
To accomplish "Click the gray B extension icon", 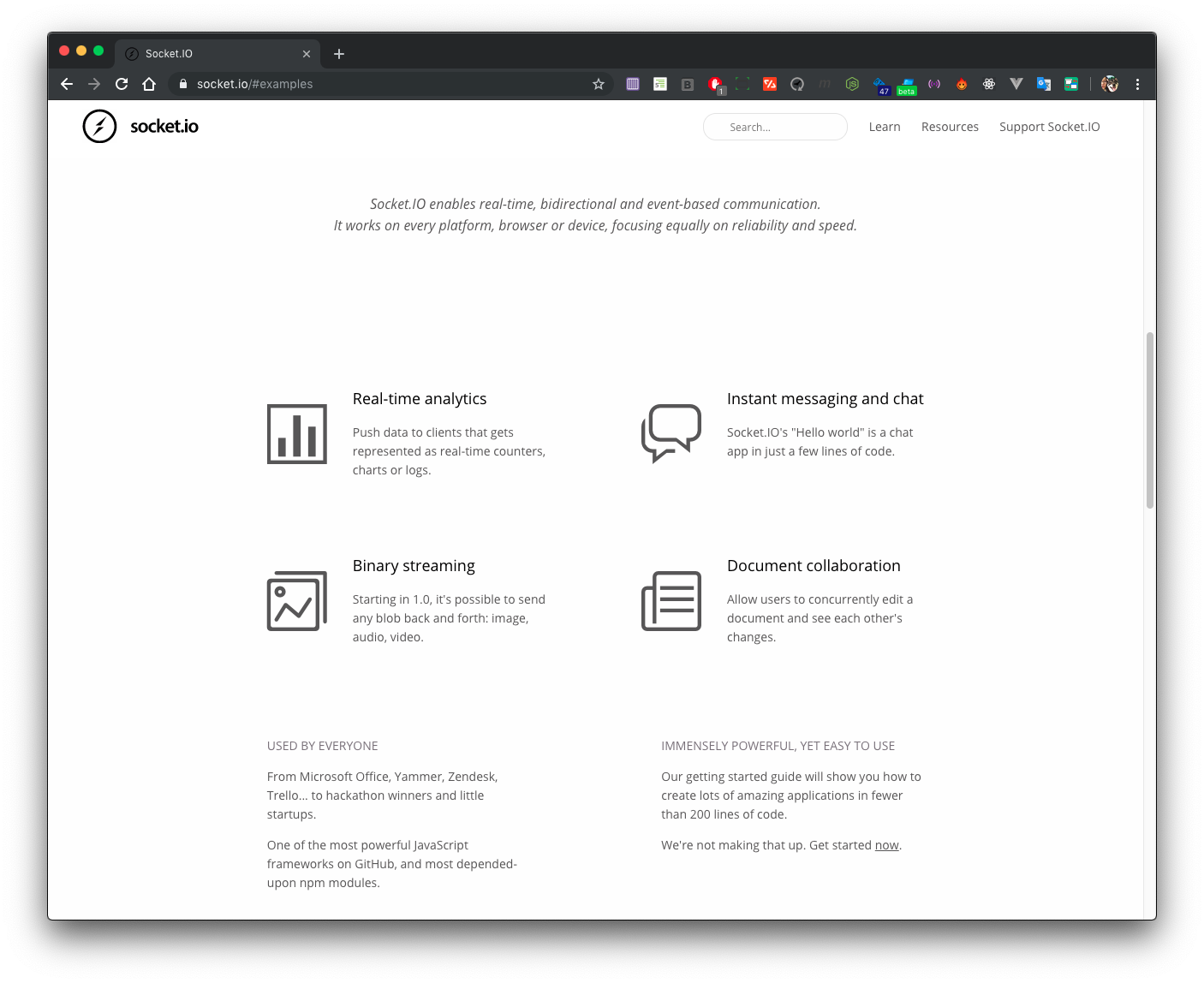I will pos(688,84).
